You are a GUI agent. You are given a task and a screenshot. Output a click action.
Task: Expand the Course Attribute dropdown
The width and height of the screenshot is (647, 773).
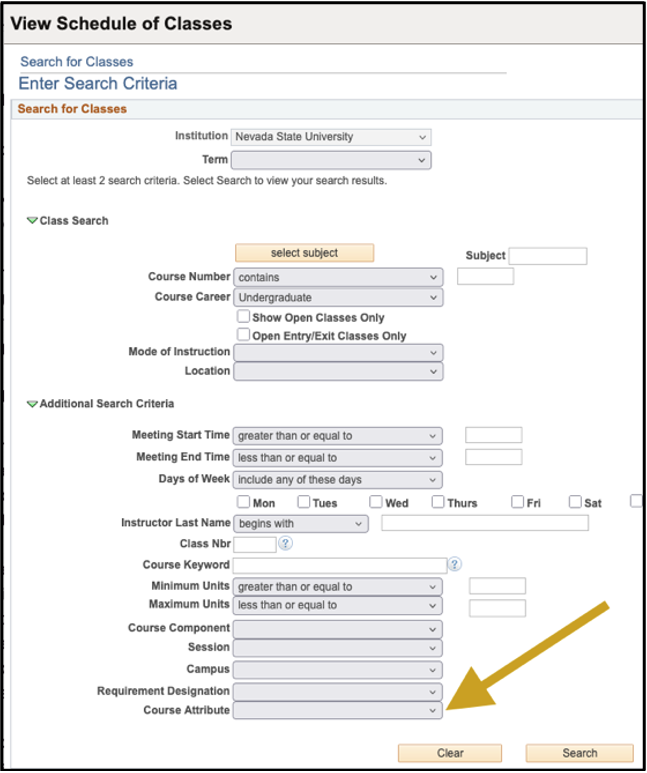point(337,710)
